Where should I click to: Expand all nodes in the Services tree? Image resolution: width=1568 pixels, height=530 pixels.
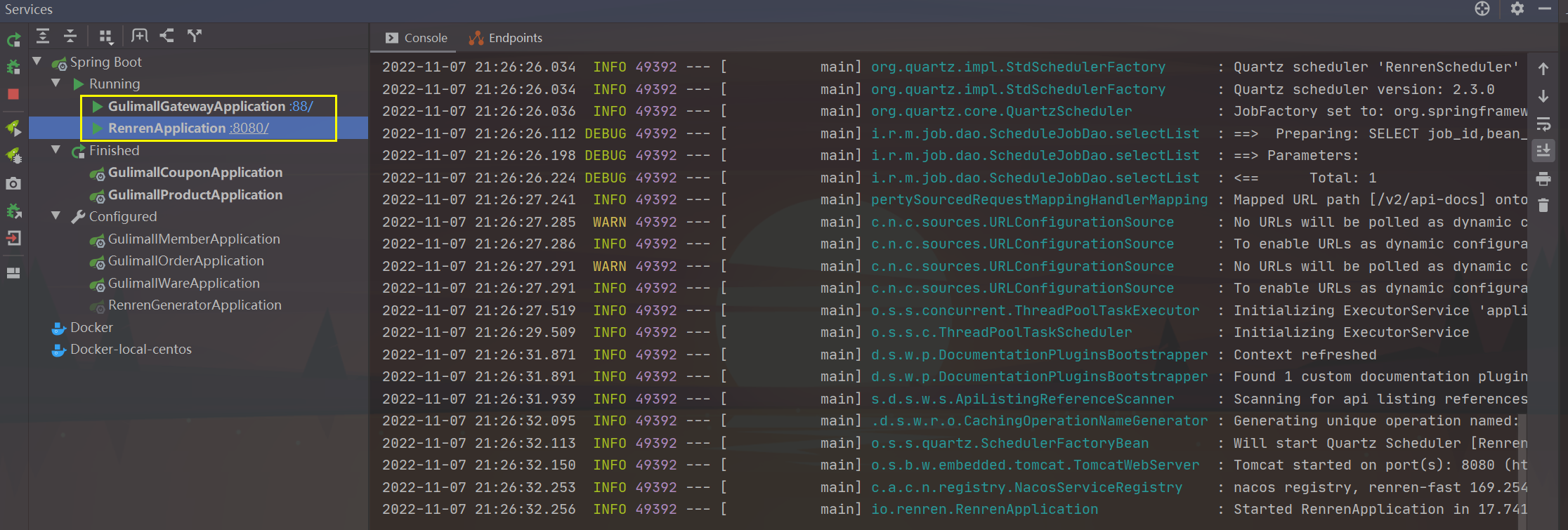coord(43,36)
